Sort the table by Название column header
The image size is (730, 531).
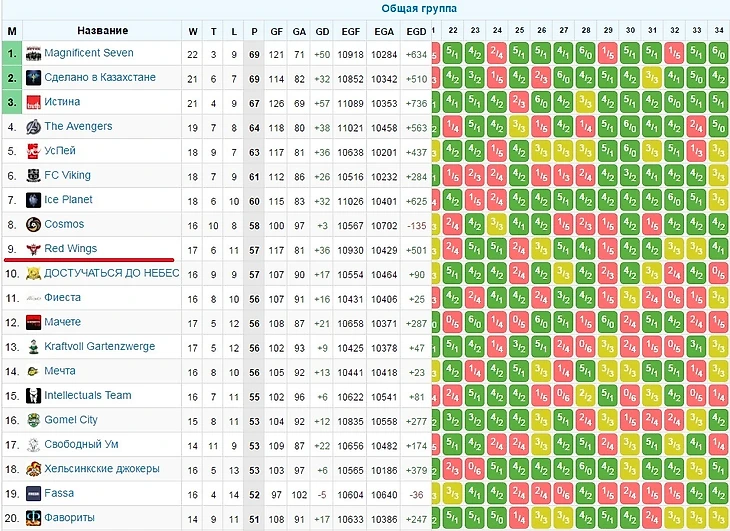point(102,30)
